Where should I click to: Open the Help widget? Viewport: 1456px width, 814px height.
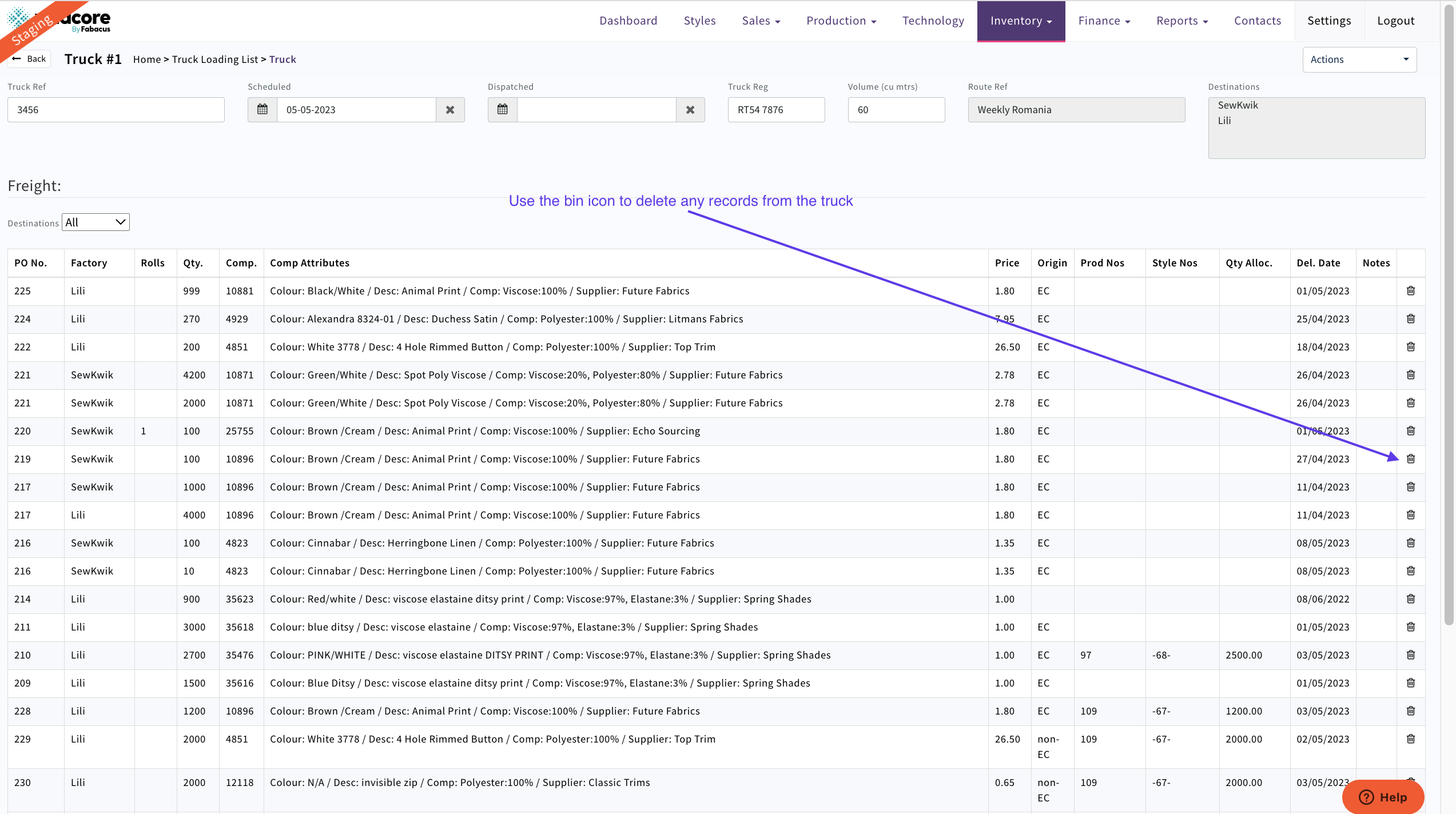coord(1383,797)
